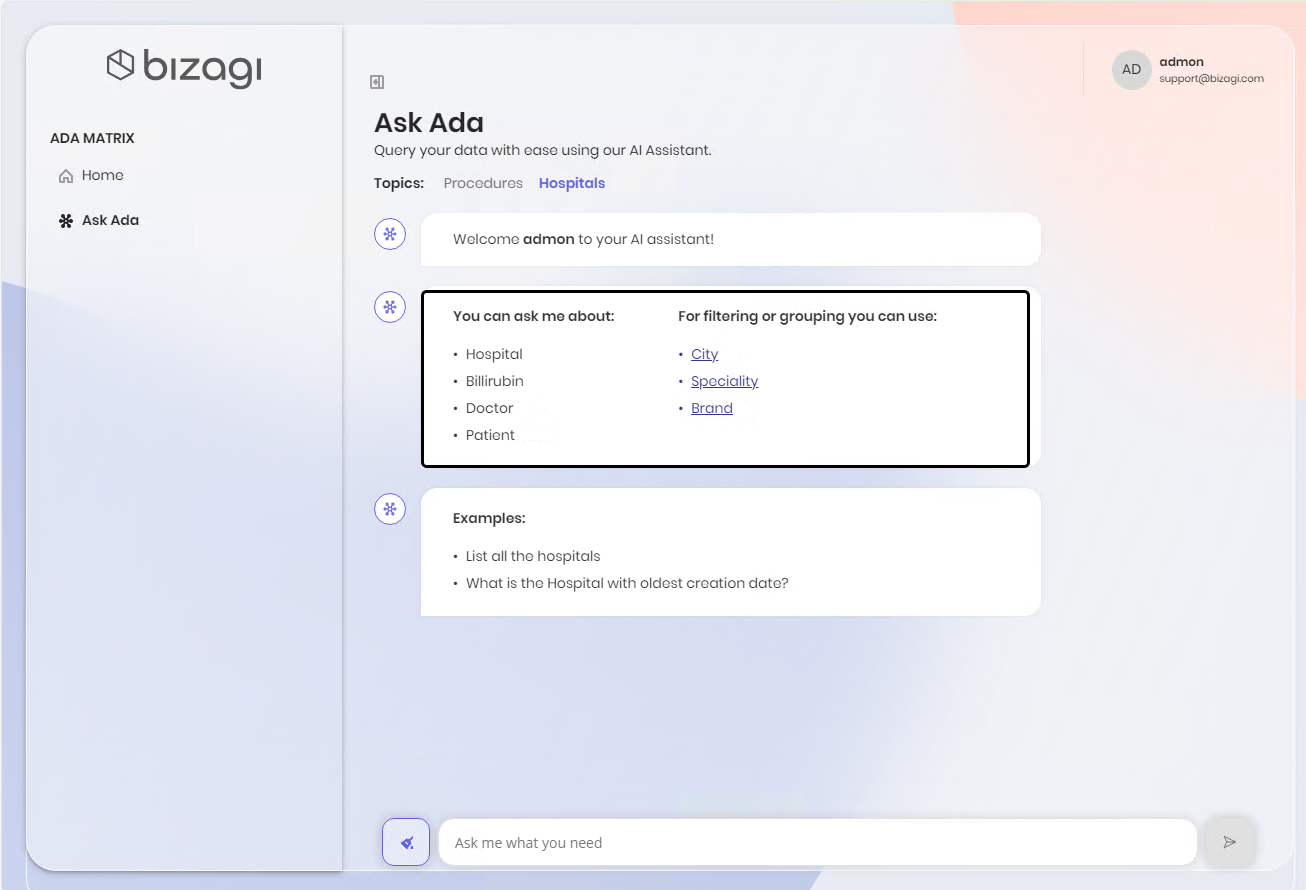Click example about oldest creation date Hospital

(627, 584)
